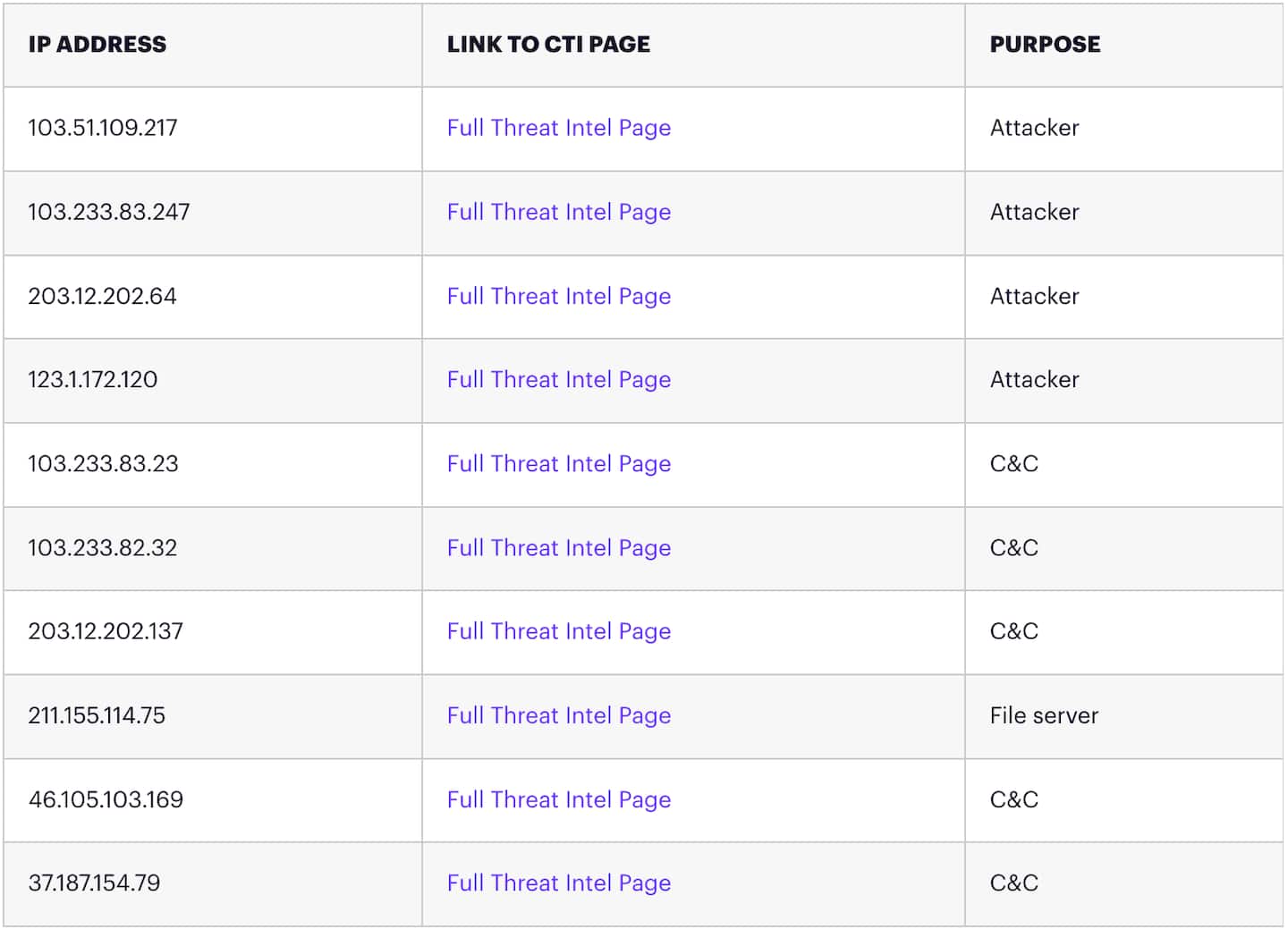
Task: Select the IP address 103.51.109.217 cell
Action: click(x=103, y=128)
